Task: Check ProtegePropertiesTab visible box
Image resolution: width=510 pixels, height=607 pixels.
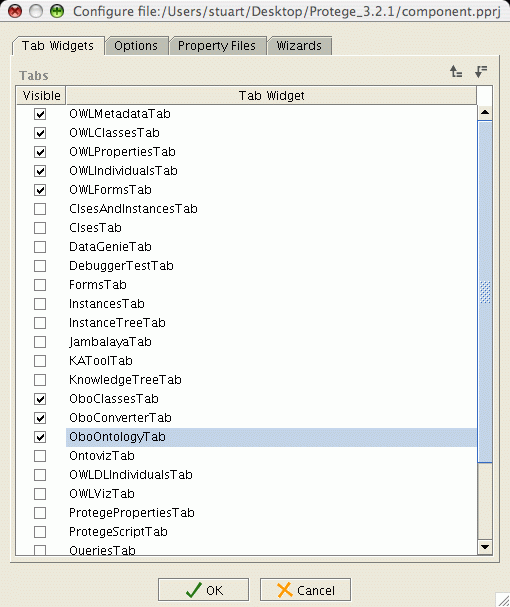Action: (40, 513)
